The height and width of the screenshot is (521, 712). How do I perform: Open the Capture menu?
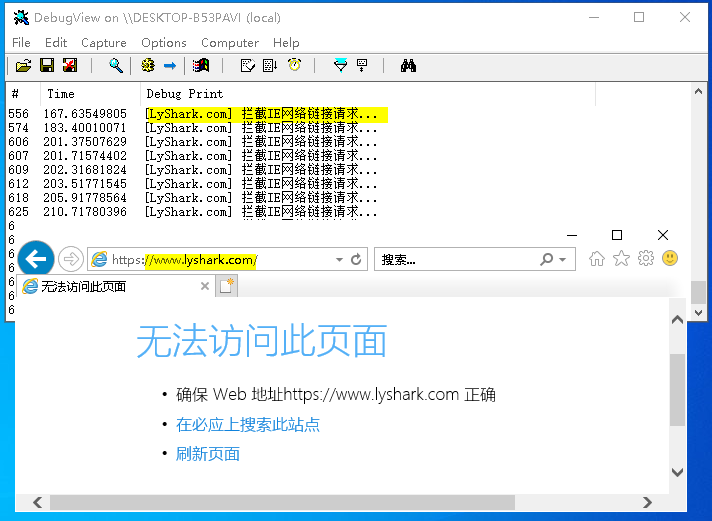click(104, 43)
